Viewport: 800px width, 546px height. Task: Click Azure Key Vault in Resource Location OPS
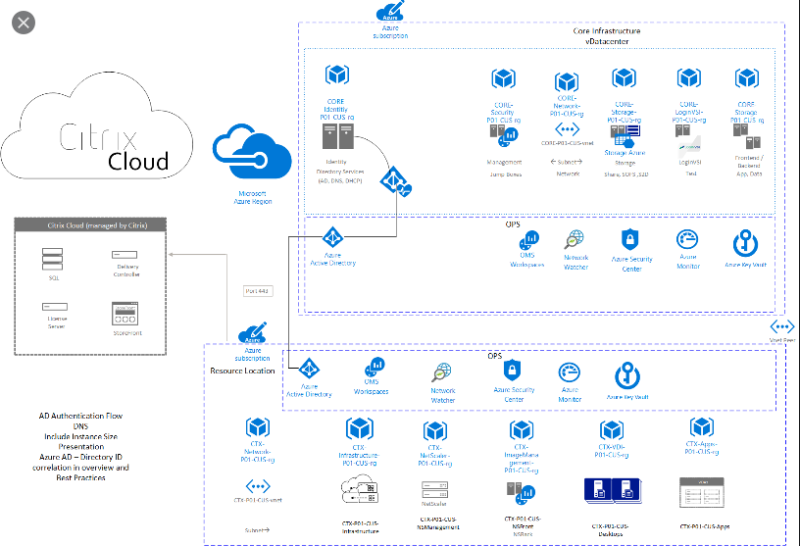coord(628,376)
